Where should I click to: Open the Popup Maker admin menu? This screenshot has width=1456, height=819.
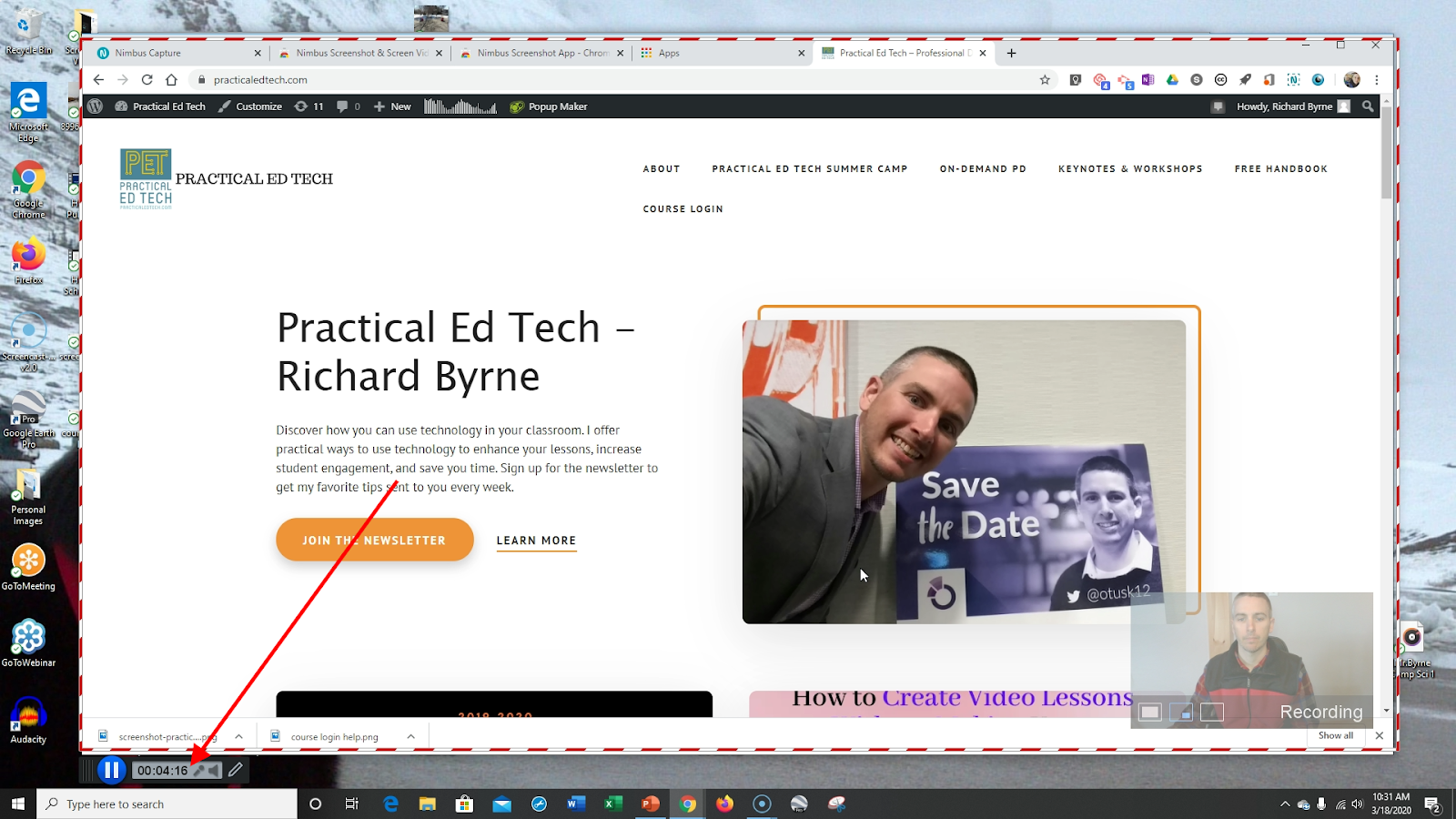(x=549, y=106)
